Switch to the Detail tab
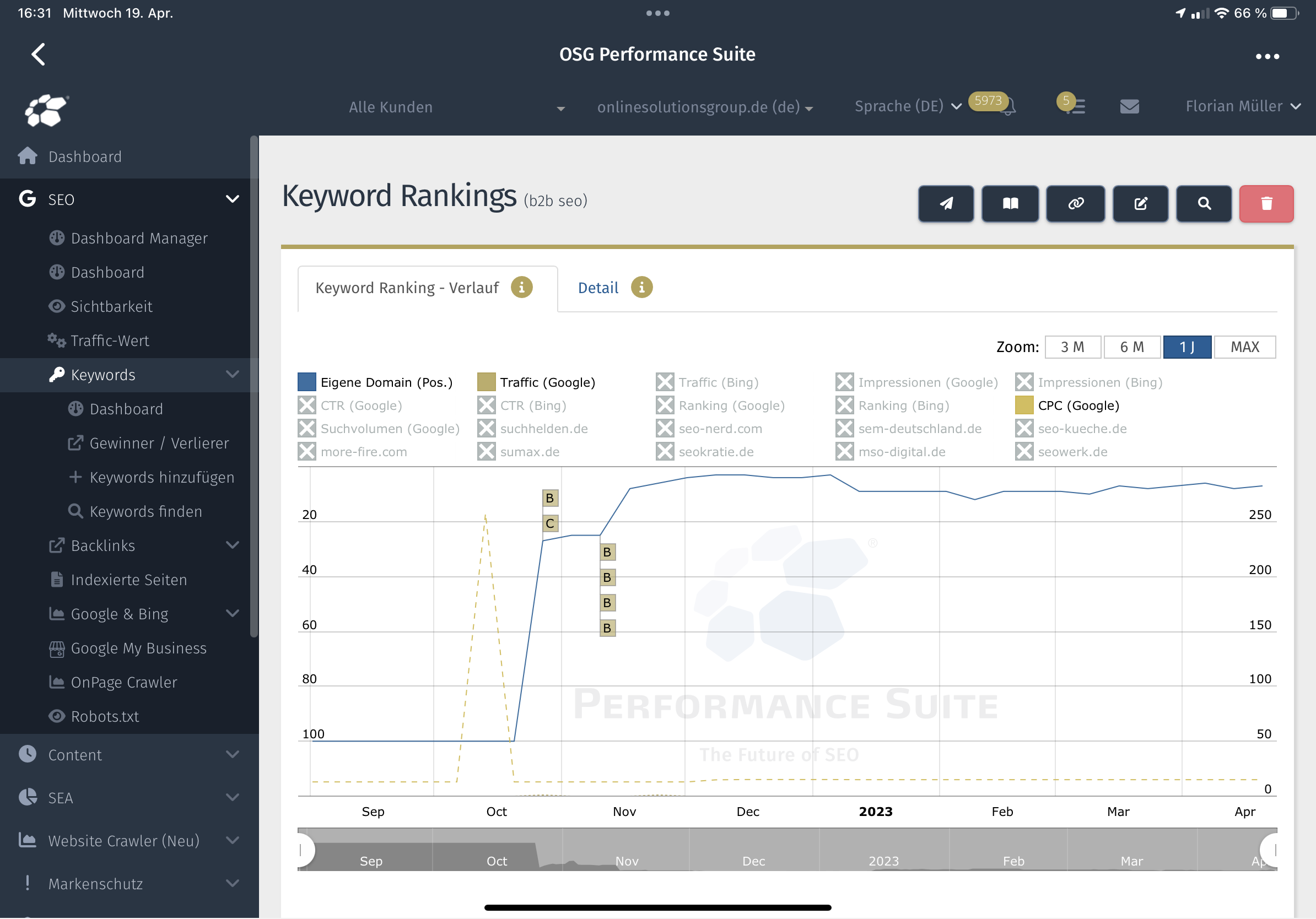The image size is (1316, 919). tap(598, 288)
